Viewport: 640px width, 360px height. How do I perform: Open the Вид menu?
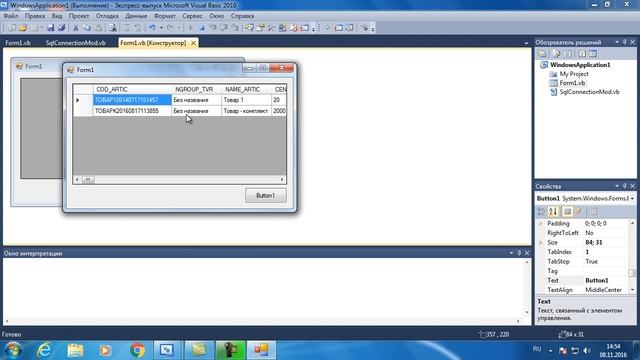tap(57, 16)
